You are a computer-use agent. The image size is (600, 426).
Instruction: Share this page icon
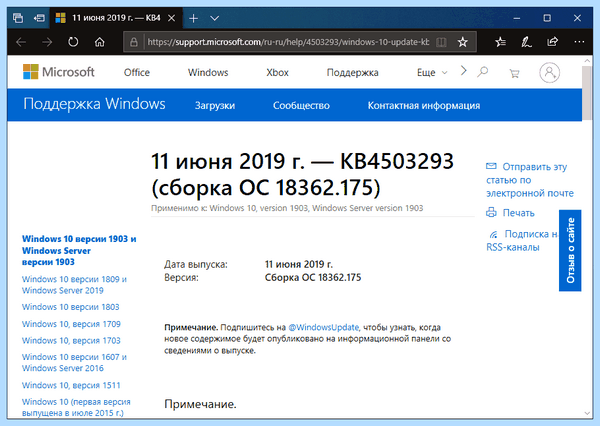coord(552,41)
